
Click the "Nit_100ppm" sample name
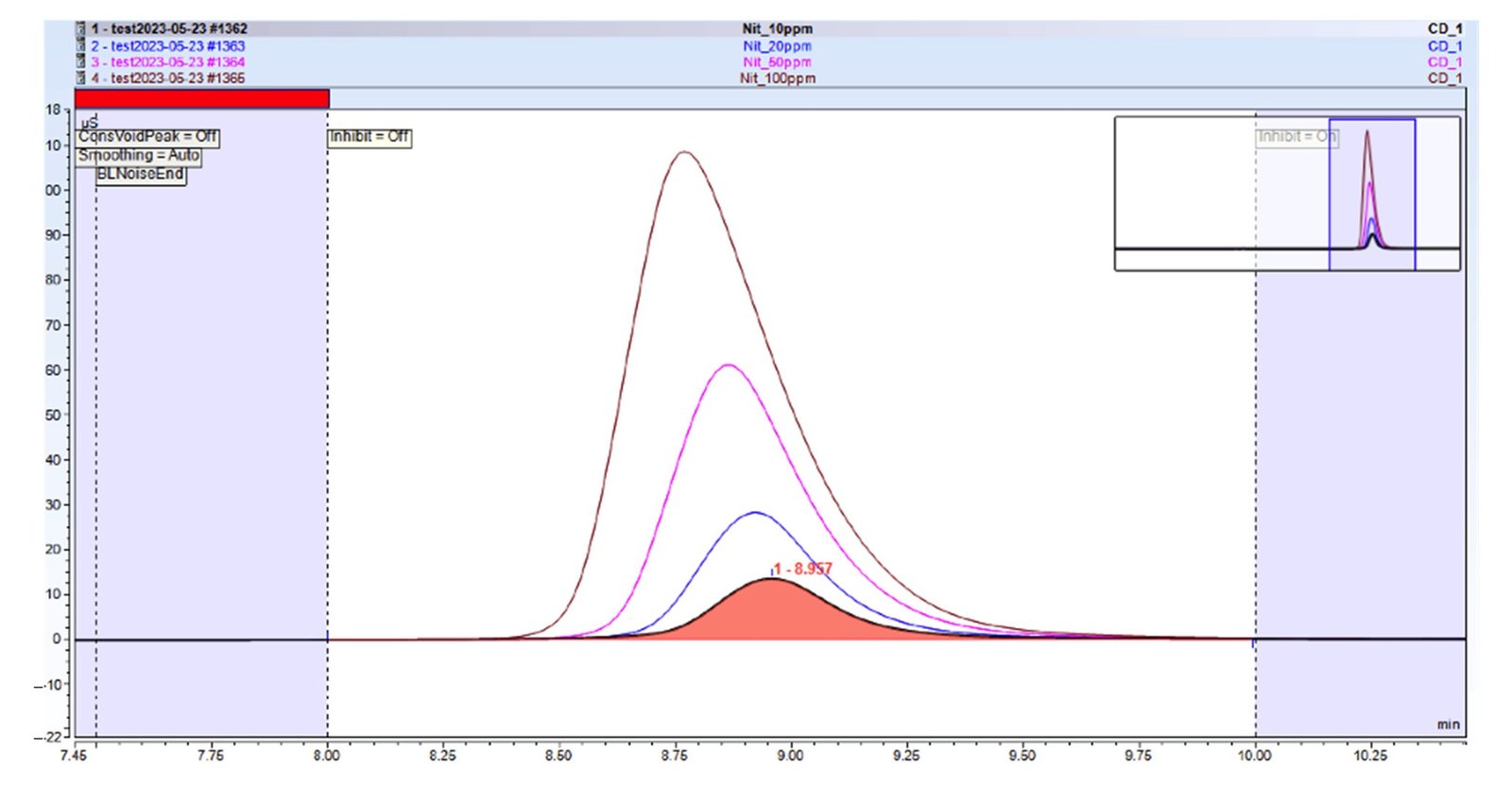[777, 77]
